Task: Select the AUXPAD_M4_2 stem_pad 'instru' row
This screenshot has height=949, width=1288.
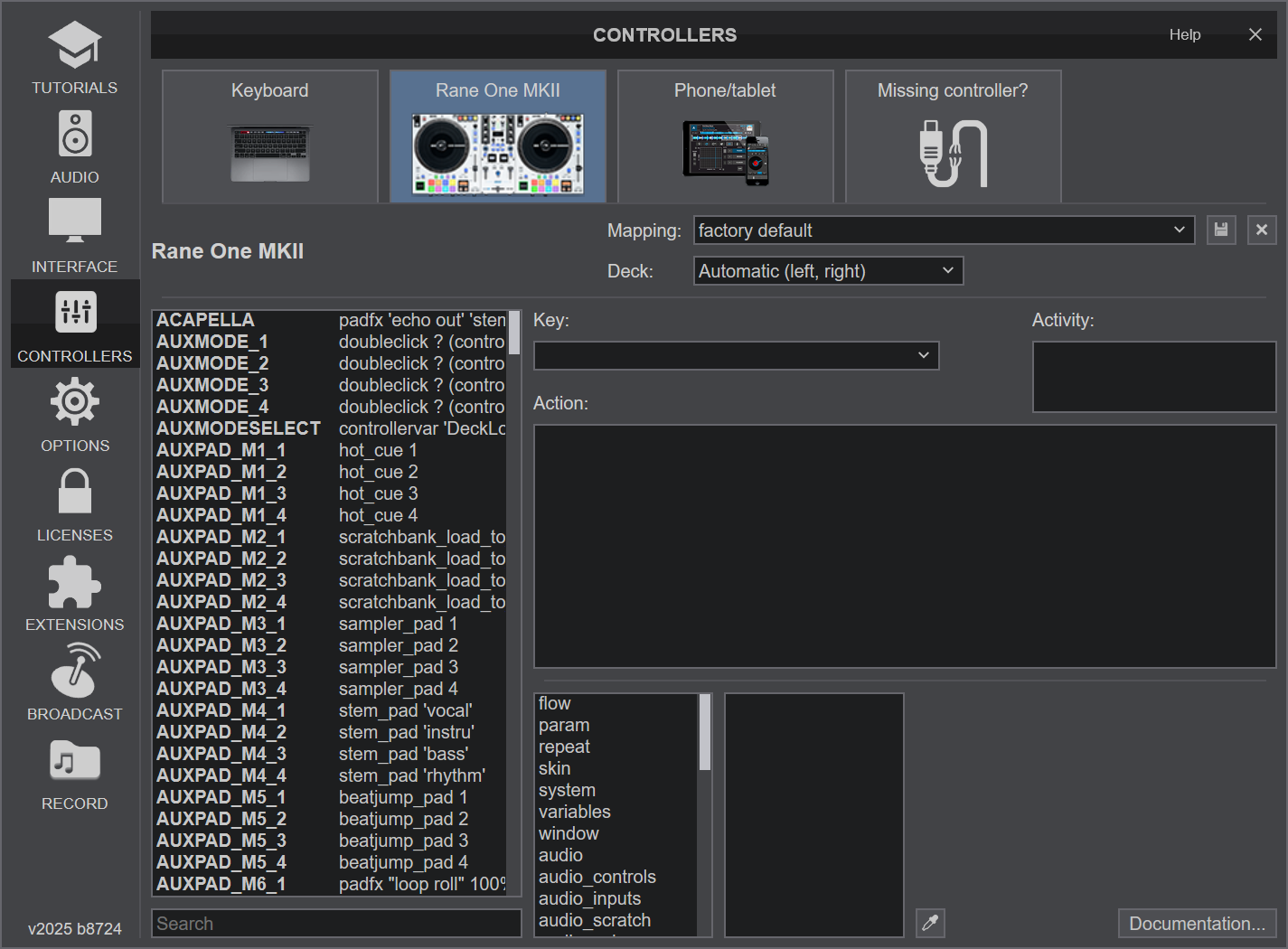Action: 331,732
